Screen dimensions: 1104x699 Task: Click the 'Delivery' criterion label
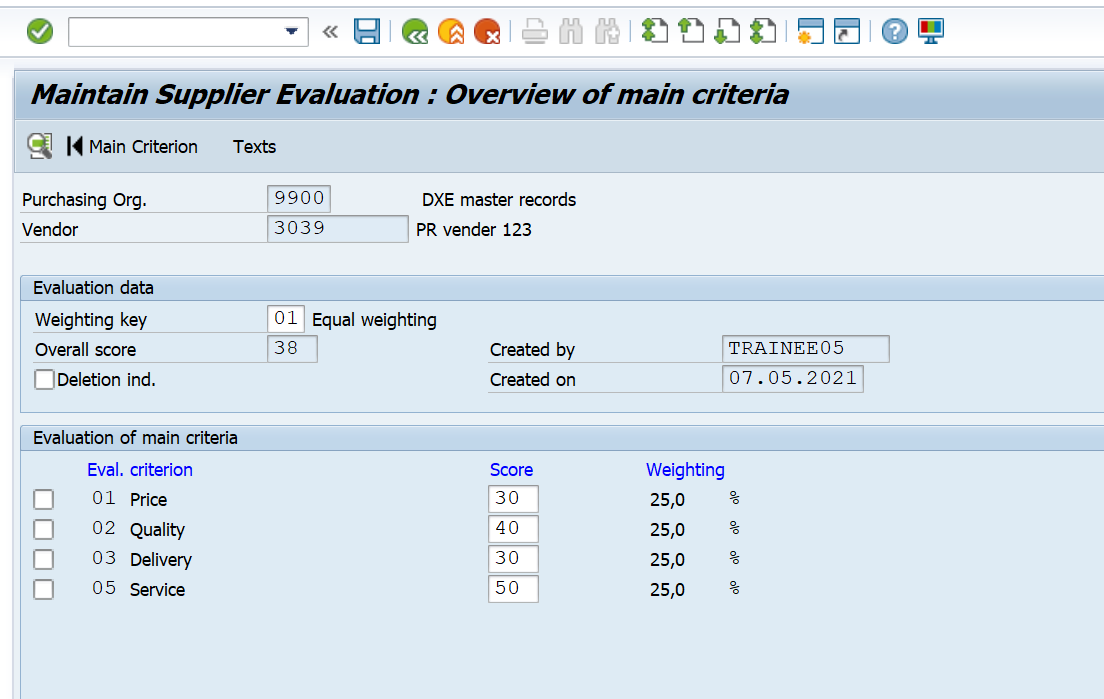[x=161, y=560]
